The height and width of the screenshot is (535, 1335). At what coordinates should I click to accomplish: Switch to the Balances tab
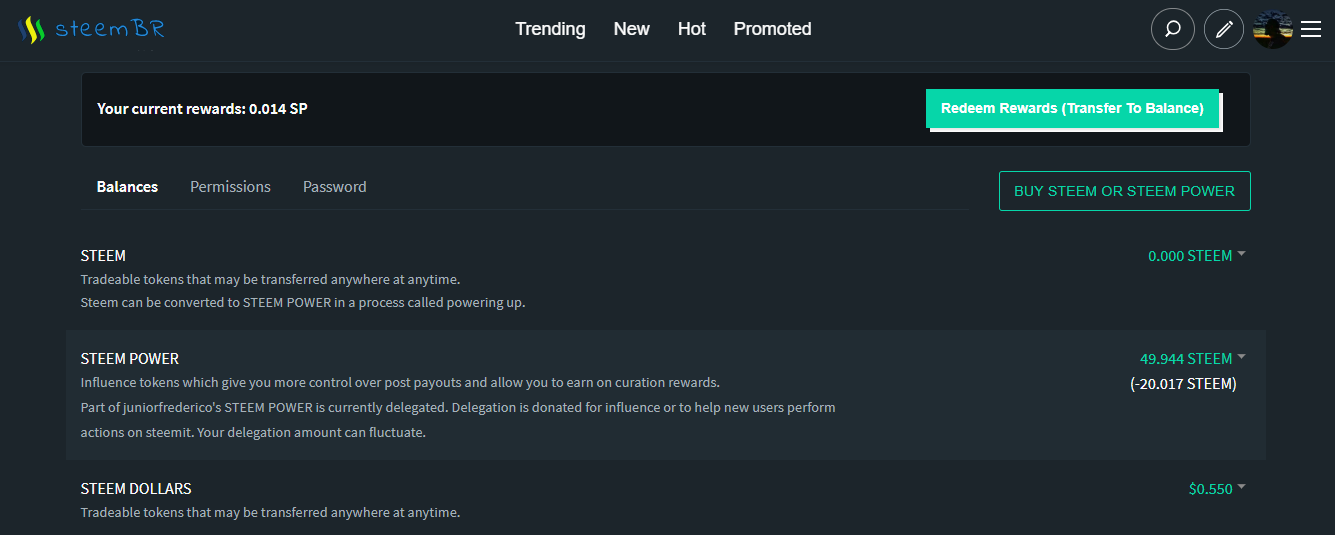pyautogui.click(x=127, y=187)
